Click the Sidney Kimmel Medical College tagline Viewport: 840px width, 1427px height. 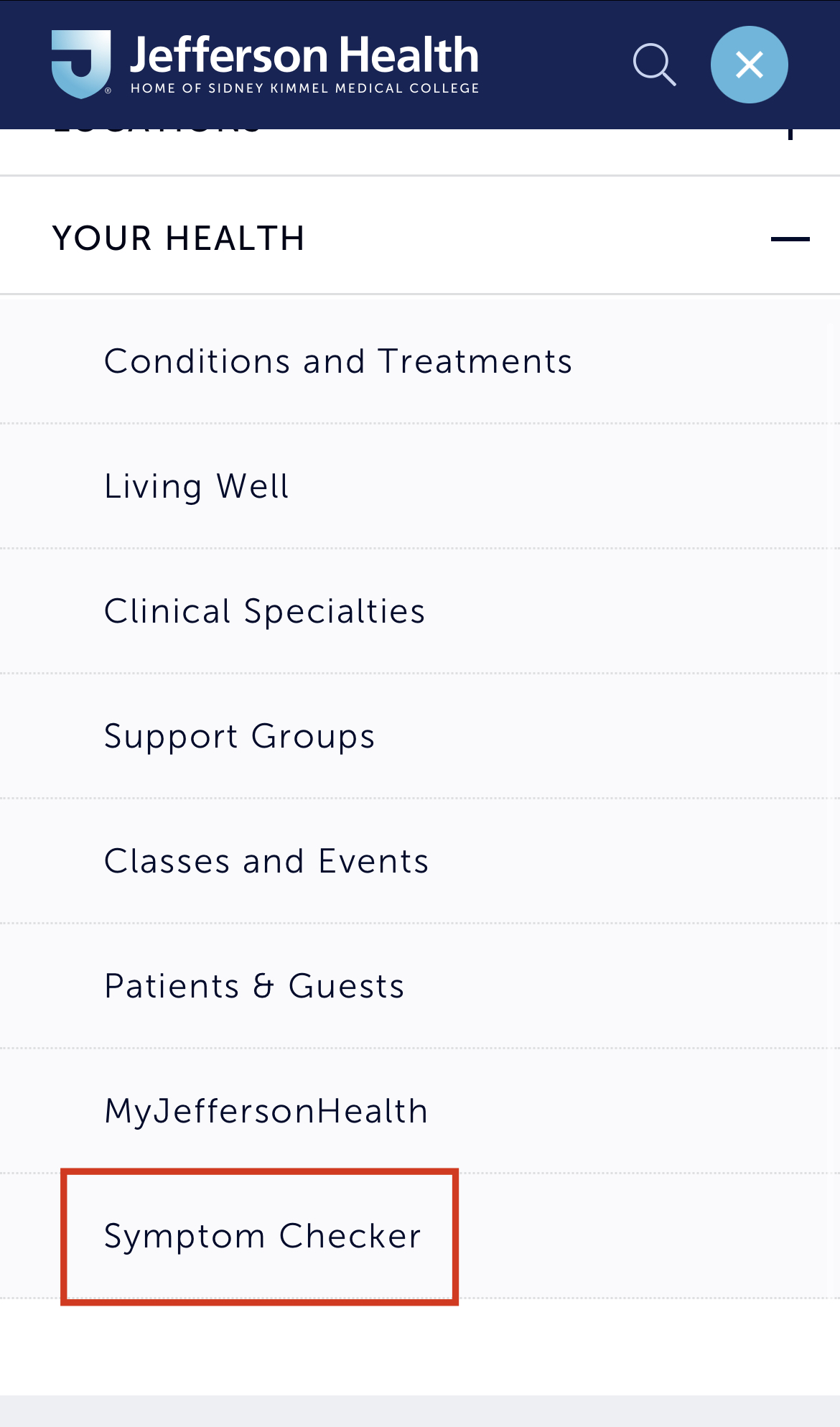pyautogui.click(x=304, y=88)
